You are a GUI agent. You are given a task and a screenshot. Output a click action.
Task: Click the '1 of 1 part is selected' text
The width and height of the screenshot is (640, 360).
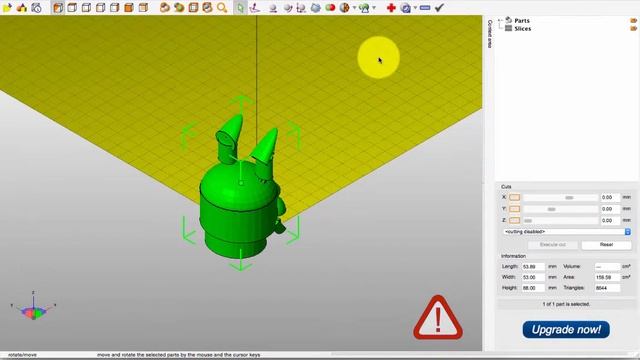coord(566,304)
